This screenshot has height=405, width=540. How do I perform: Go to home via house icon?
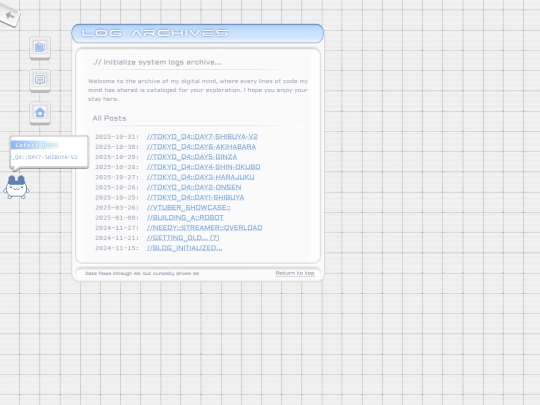point(40,113)
